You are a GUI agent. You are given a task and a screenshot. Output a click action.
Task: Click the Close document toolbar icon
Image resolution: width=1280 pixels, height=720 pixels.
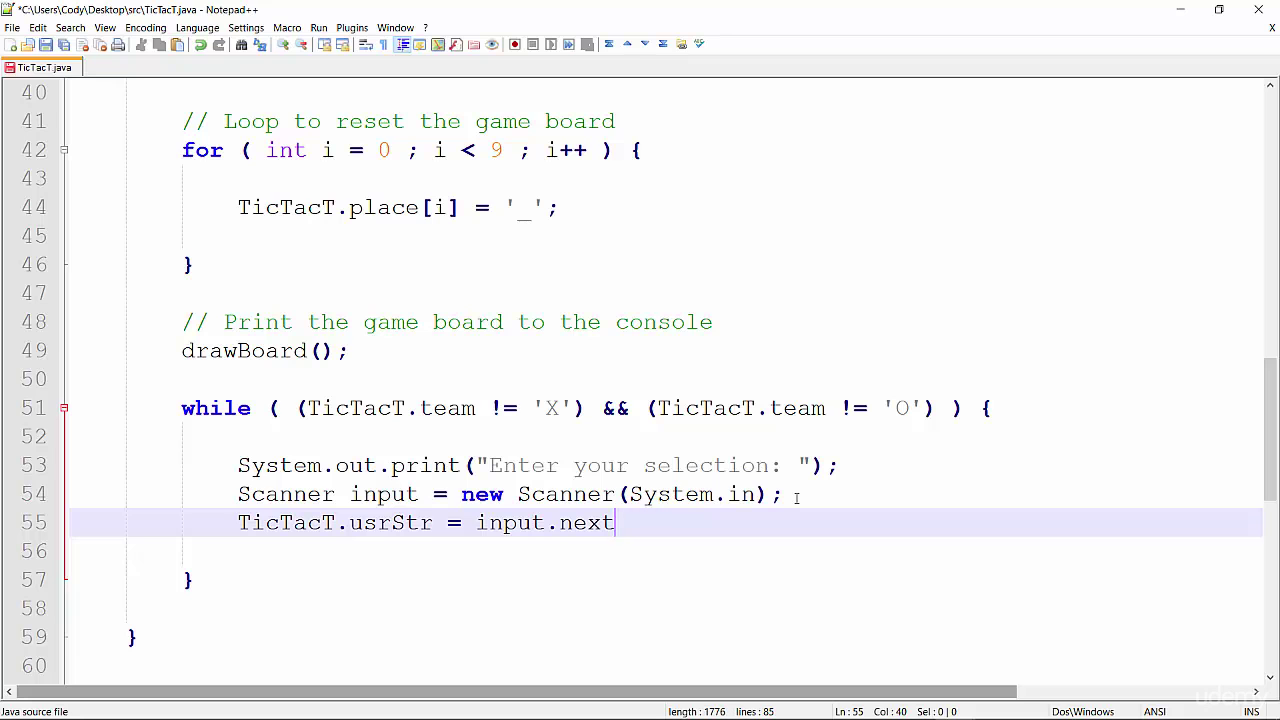[x=83, y=44]
